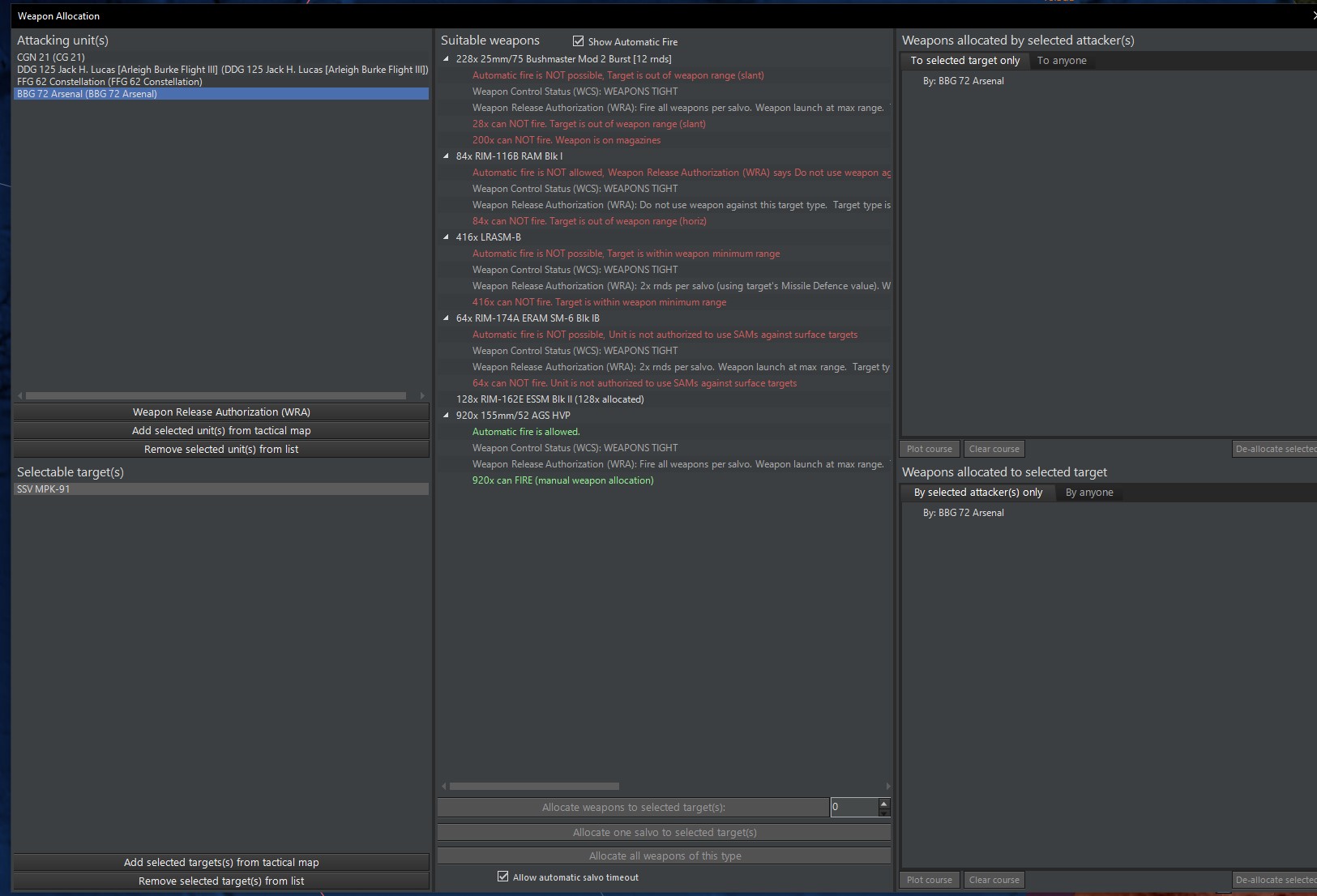The image size is (1317, 896).
Task: Click '200x can NOT fire. Weapon is on magazines'
Action: [x=567, y=140]
